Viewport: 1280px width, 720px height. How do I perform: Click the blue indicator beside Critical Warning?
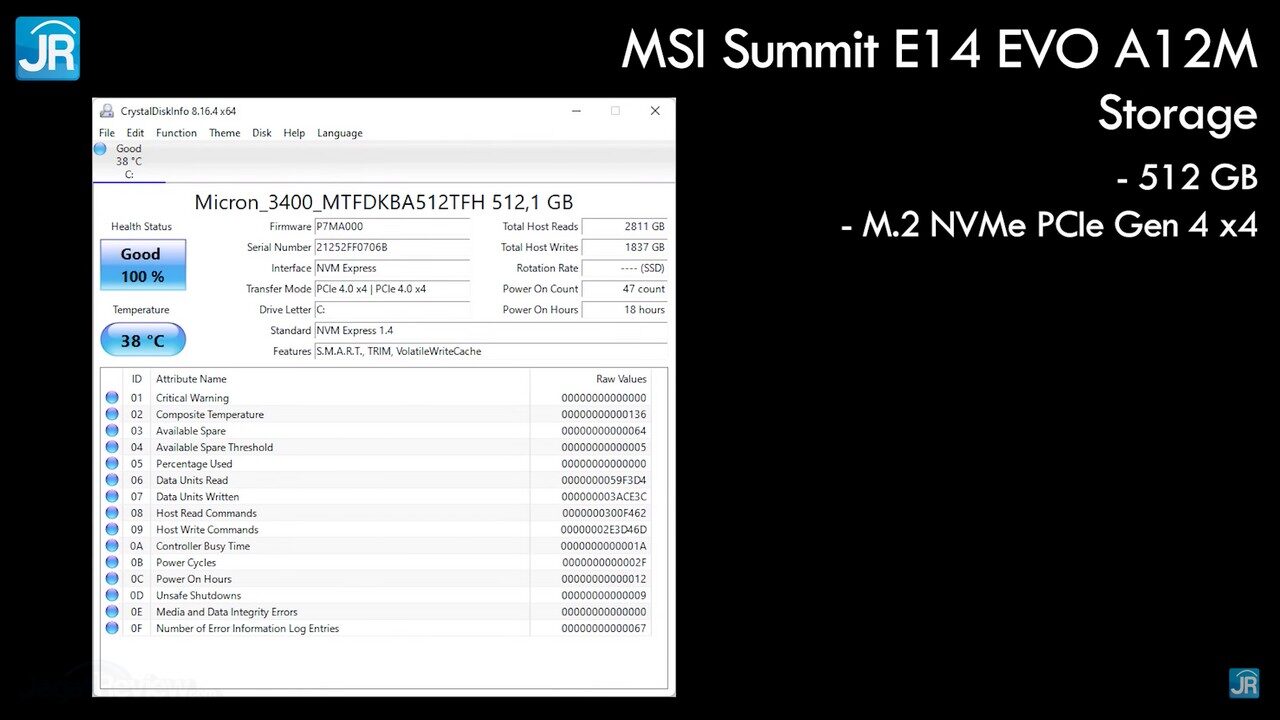111,397
